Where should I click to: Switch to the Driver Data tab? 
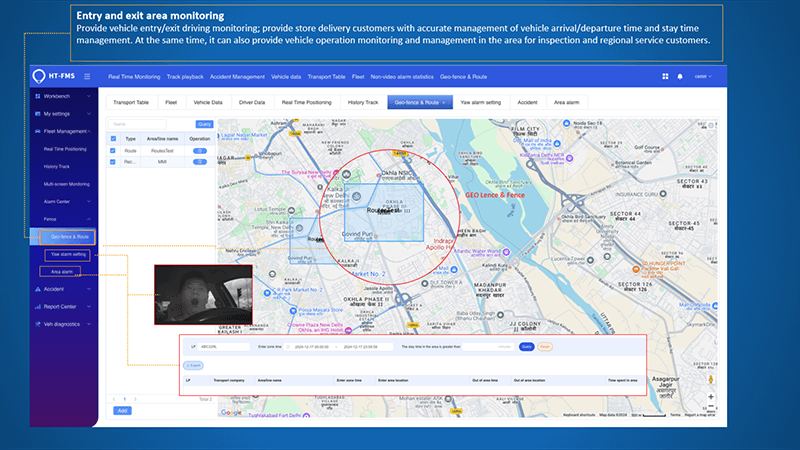[252, 103]
